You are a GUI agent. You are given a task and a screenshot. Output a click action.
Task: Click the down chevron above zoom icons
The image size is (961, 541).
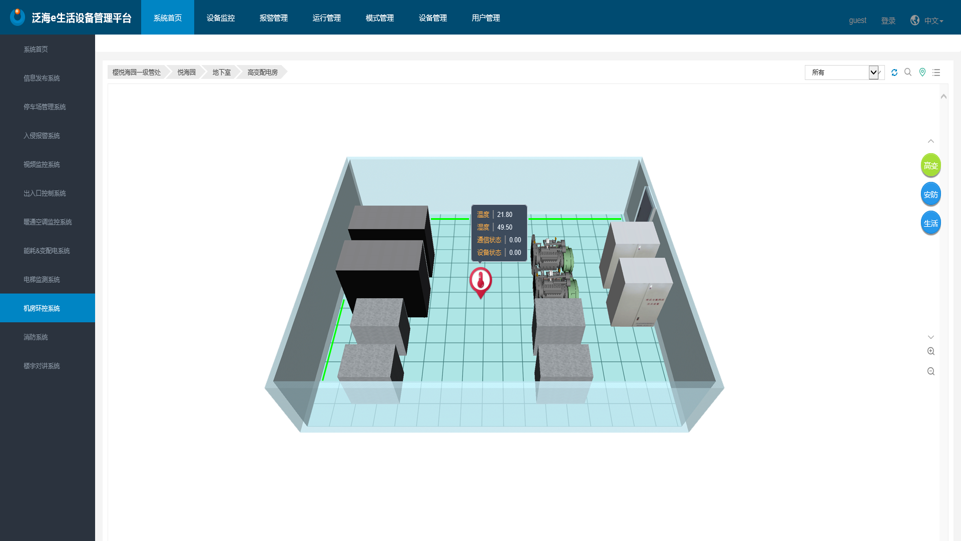coord(931,337)
